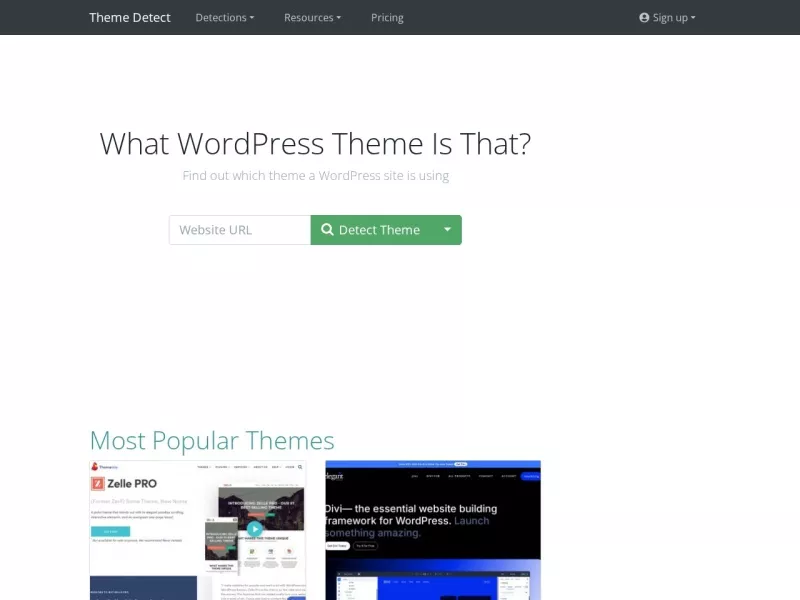Click the Most Popular Themes heading
The image size is (800, 600).
click(212, 440)
